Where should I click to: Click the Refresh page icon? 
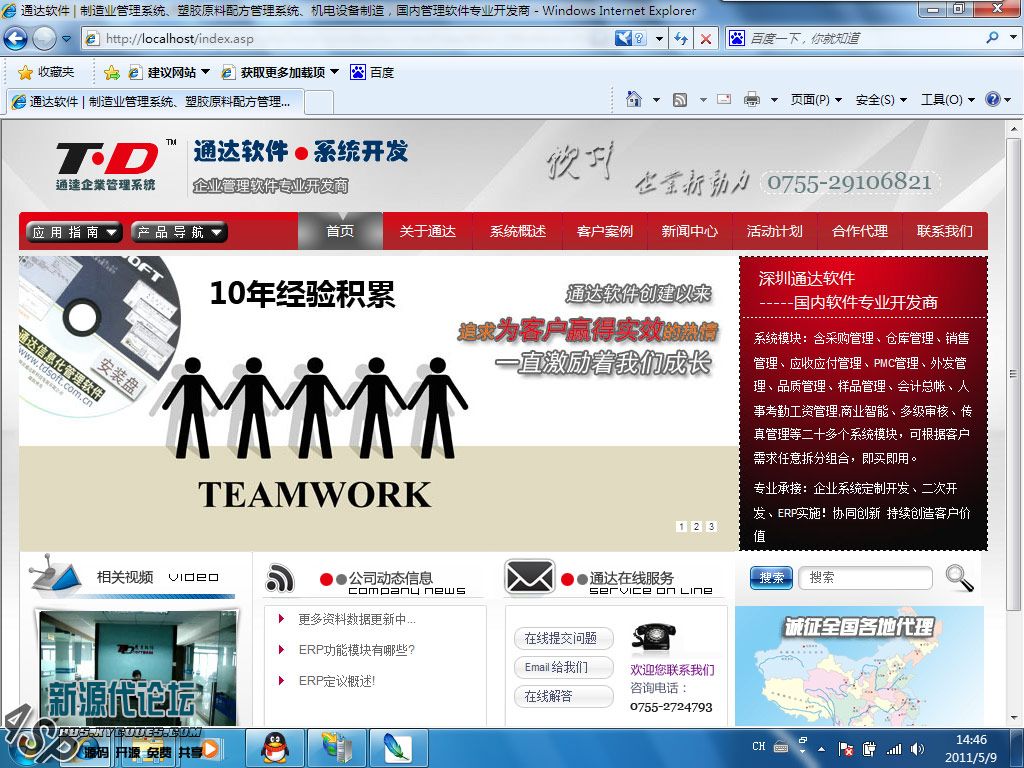tap(680, 39)
